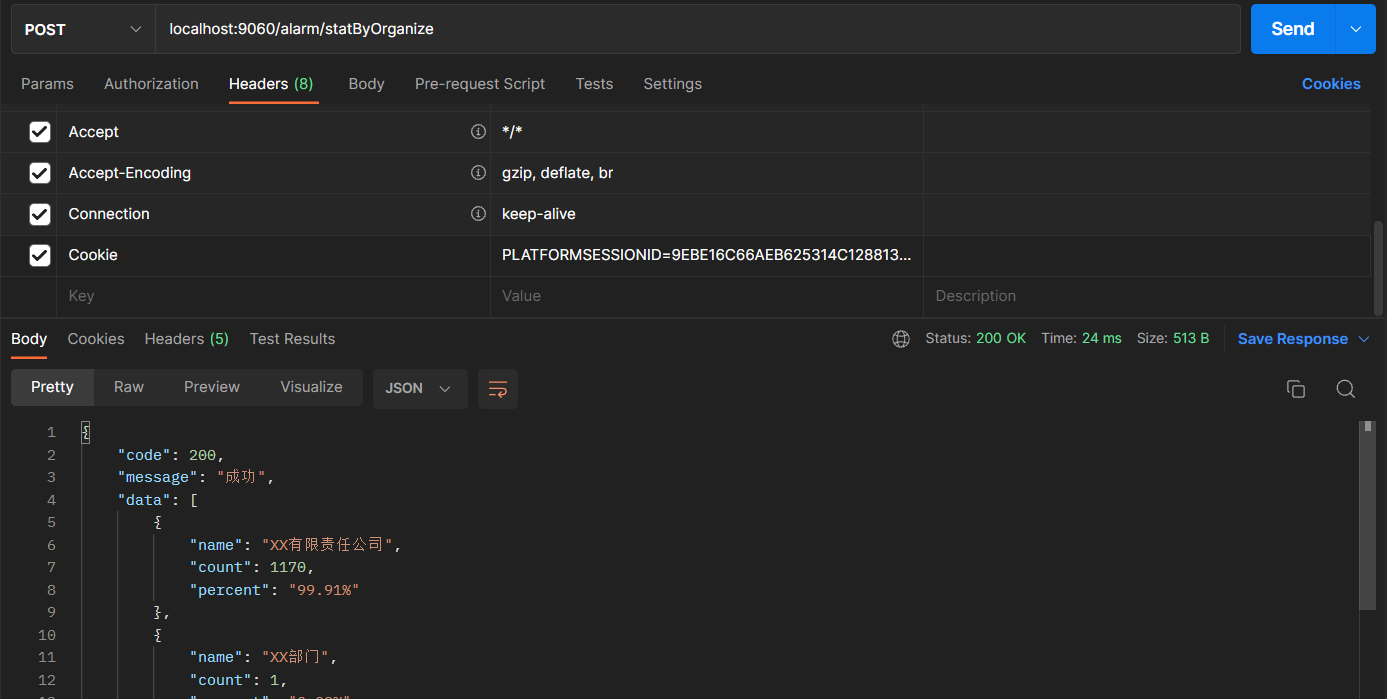This screenshot has height=699, width=1387.
Task: Switch to the Pre-request Script tab
Action: [480, 84]
